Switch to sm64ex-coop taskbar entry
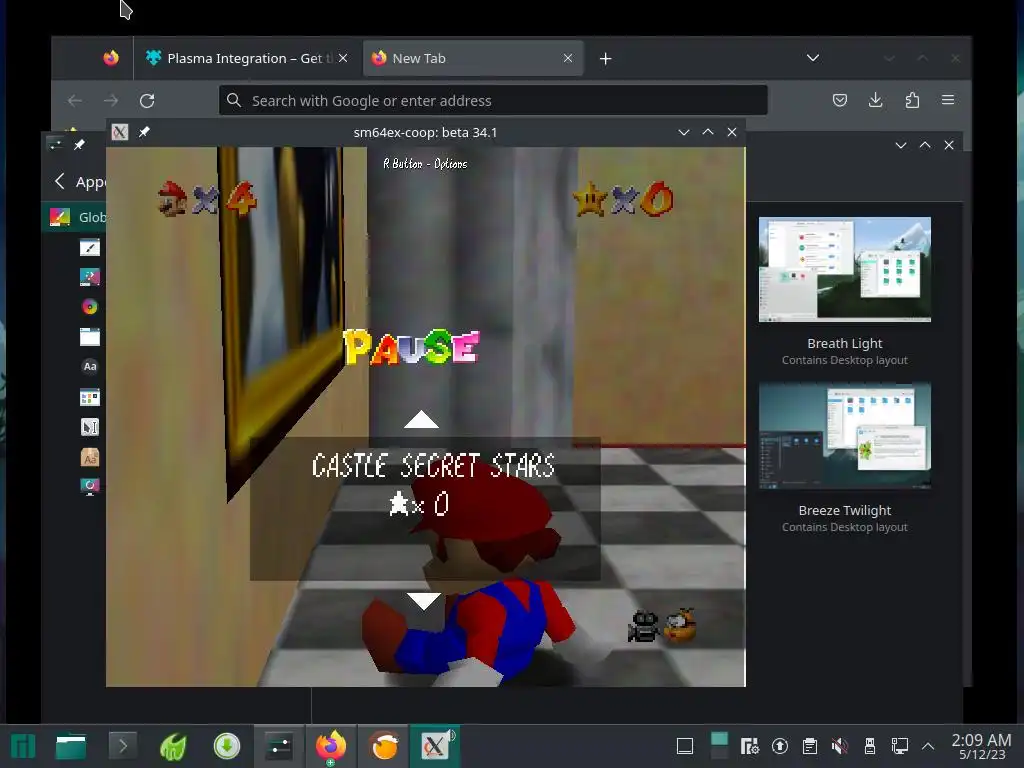 pyautogui.click(x=435, y=746)
